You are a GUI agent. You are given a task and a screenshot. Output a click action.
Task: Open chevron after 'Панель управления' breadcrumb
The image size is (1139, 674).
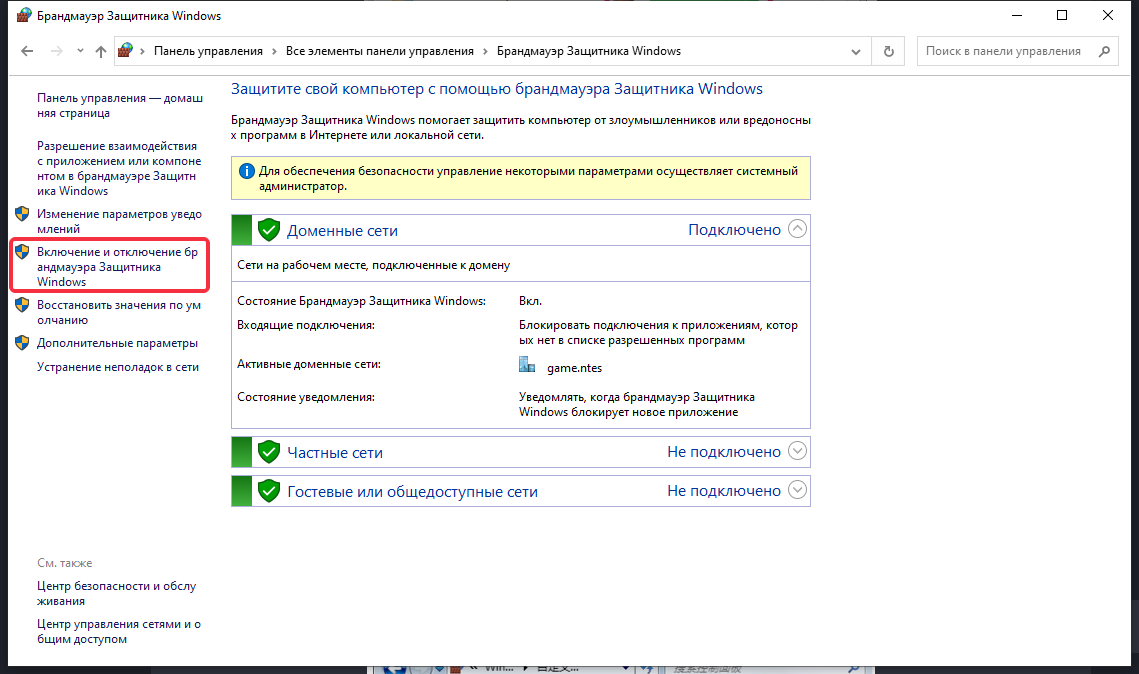pyautogui.click(x=275, y=51)
